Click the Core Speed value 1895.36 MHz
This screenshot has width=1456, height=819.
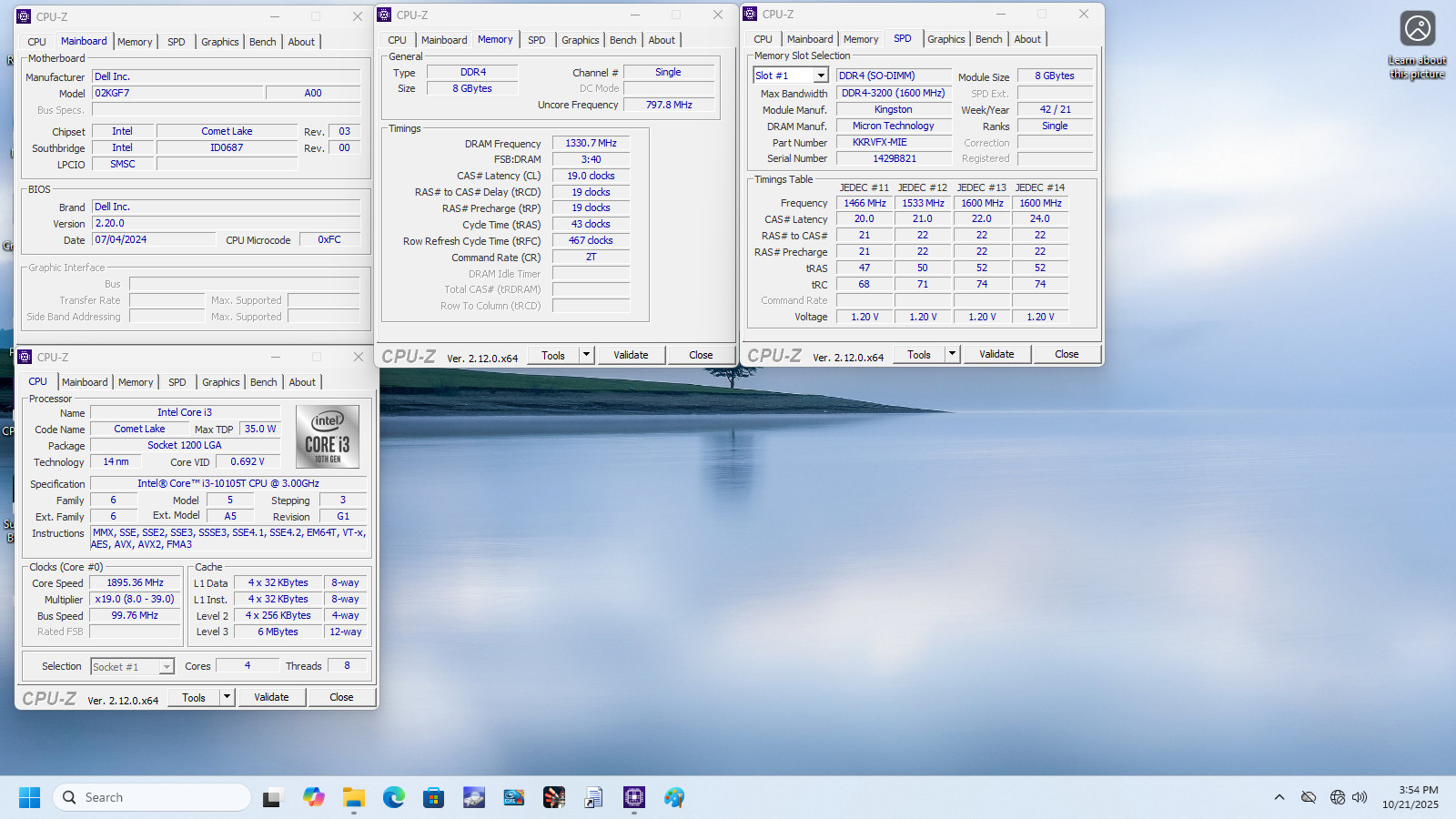click(x=135, y=582)
